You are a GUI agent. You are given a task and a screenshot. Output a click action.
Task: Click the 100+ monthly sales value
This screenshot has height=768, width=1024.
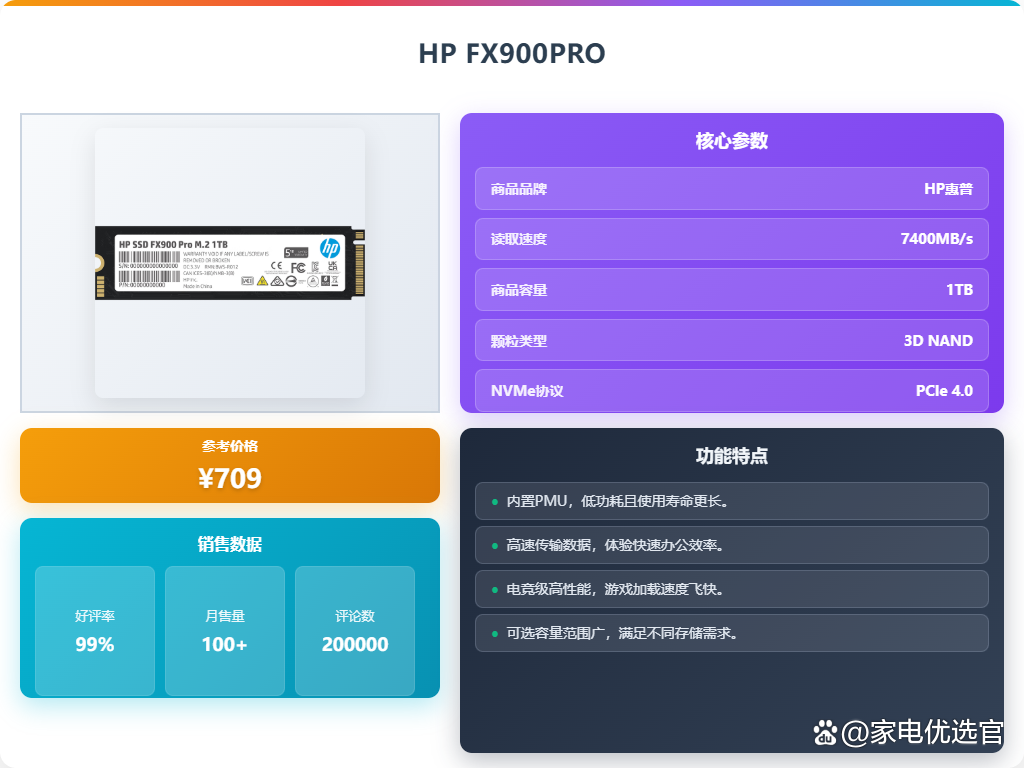pos(225,645)
